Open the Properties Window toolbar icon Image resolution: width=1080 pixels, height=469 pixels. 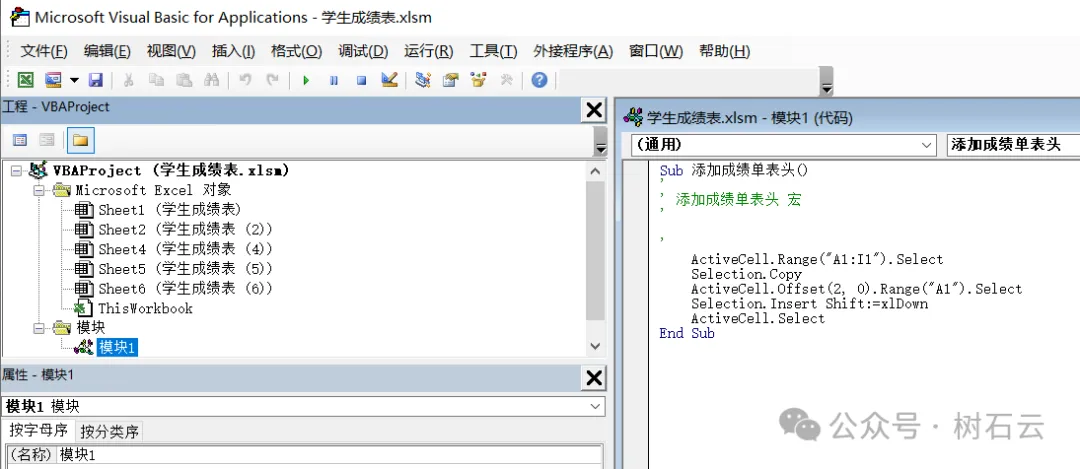(x=450, y=80)
